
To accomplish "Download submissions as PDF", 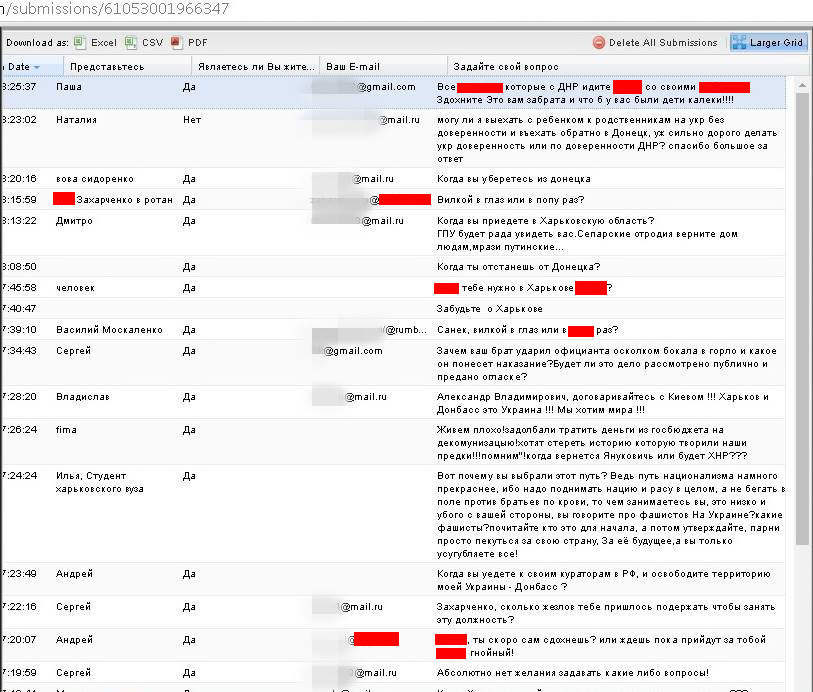I will [190, 43].
